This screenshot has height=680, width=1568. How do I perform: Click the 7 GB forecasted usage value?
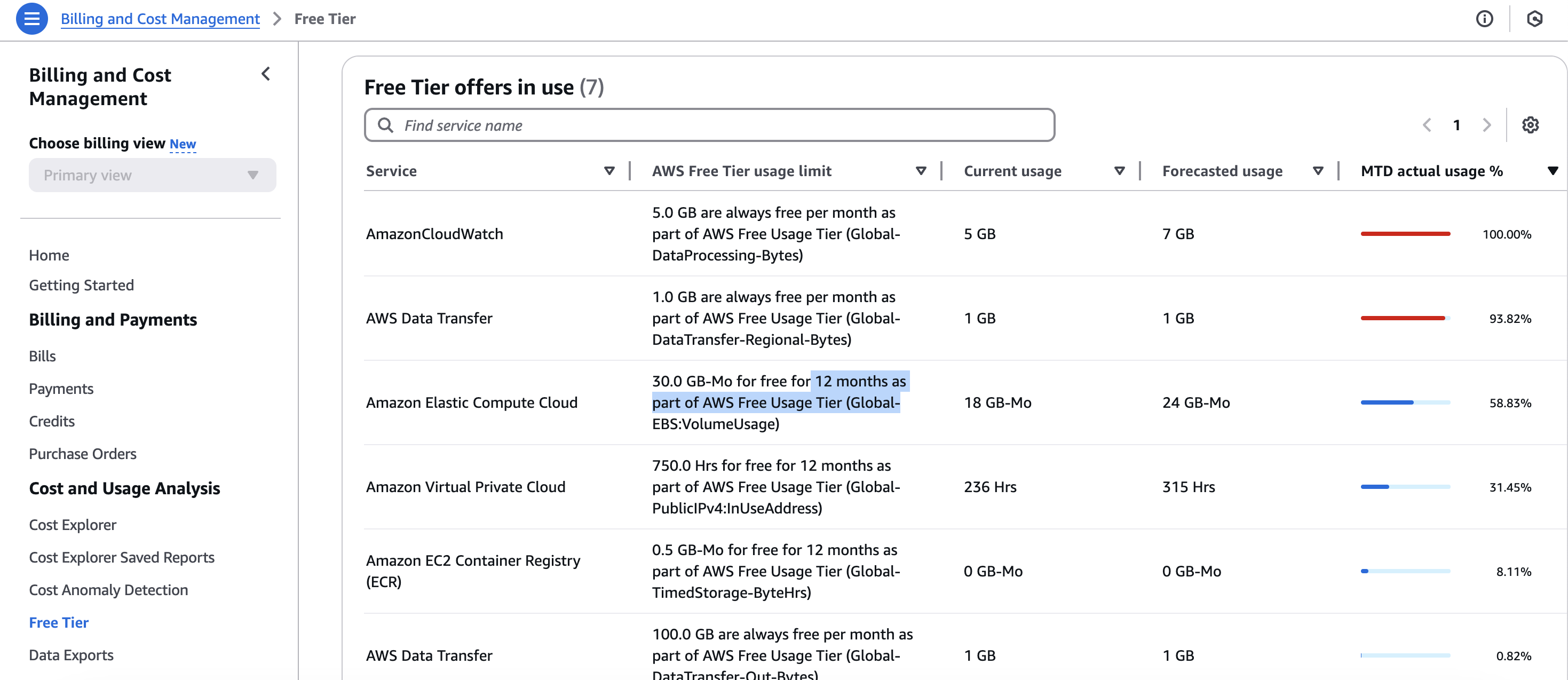1178,234
